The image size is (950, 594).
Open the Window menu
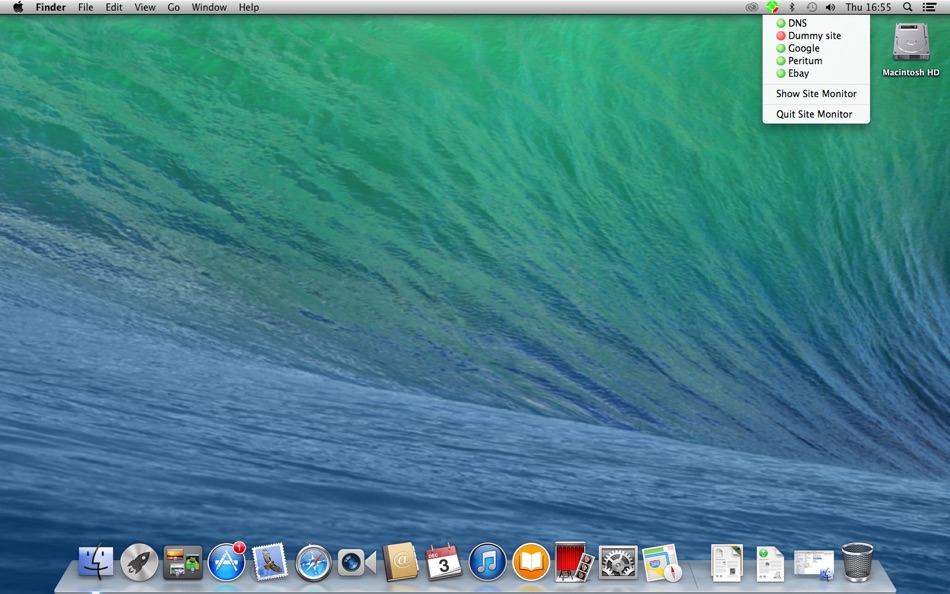tap(209, 7)
